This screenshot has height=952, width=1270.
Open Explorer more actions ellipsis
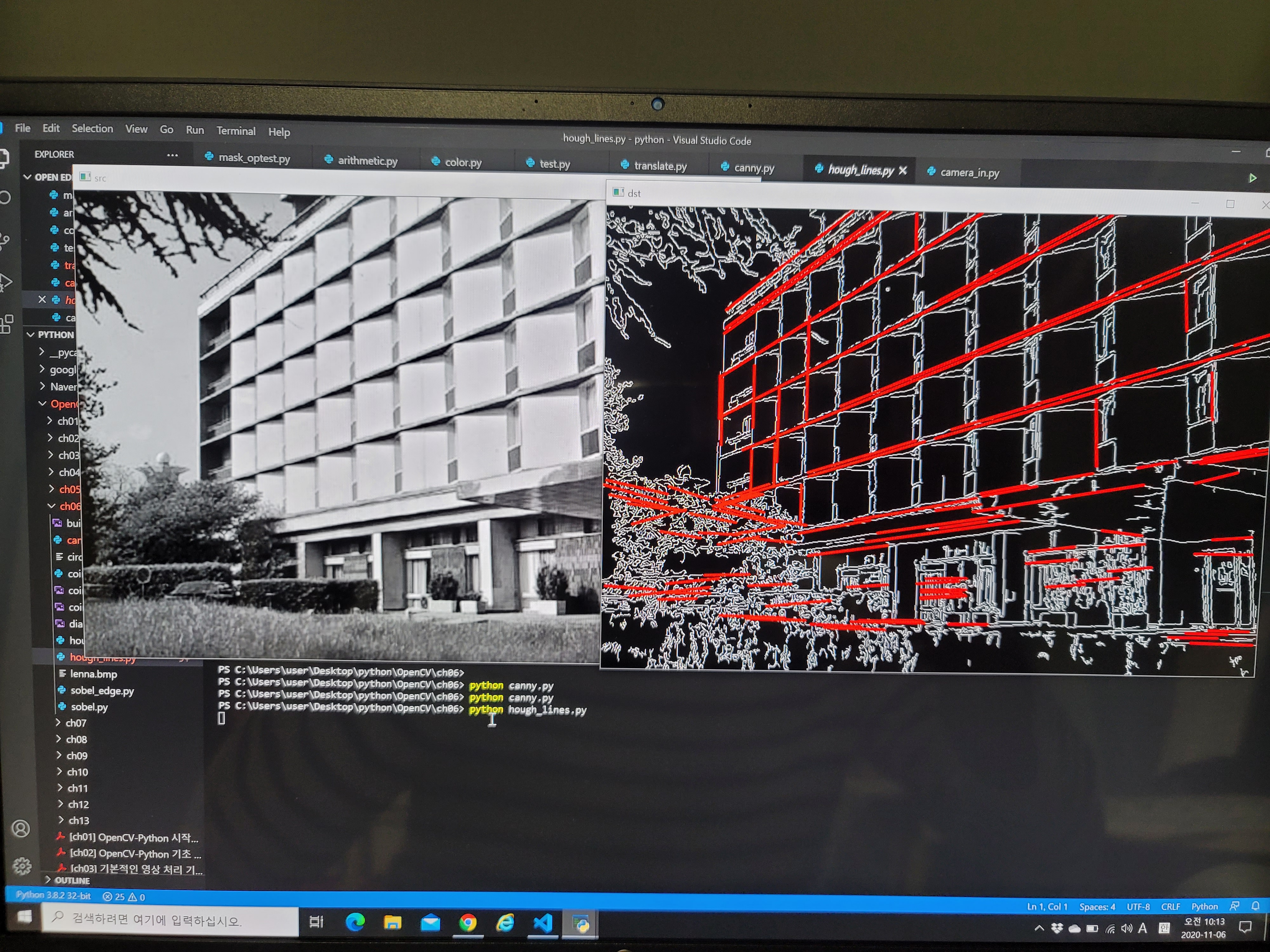172,155
